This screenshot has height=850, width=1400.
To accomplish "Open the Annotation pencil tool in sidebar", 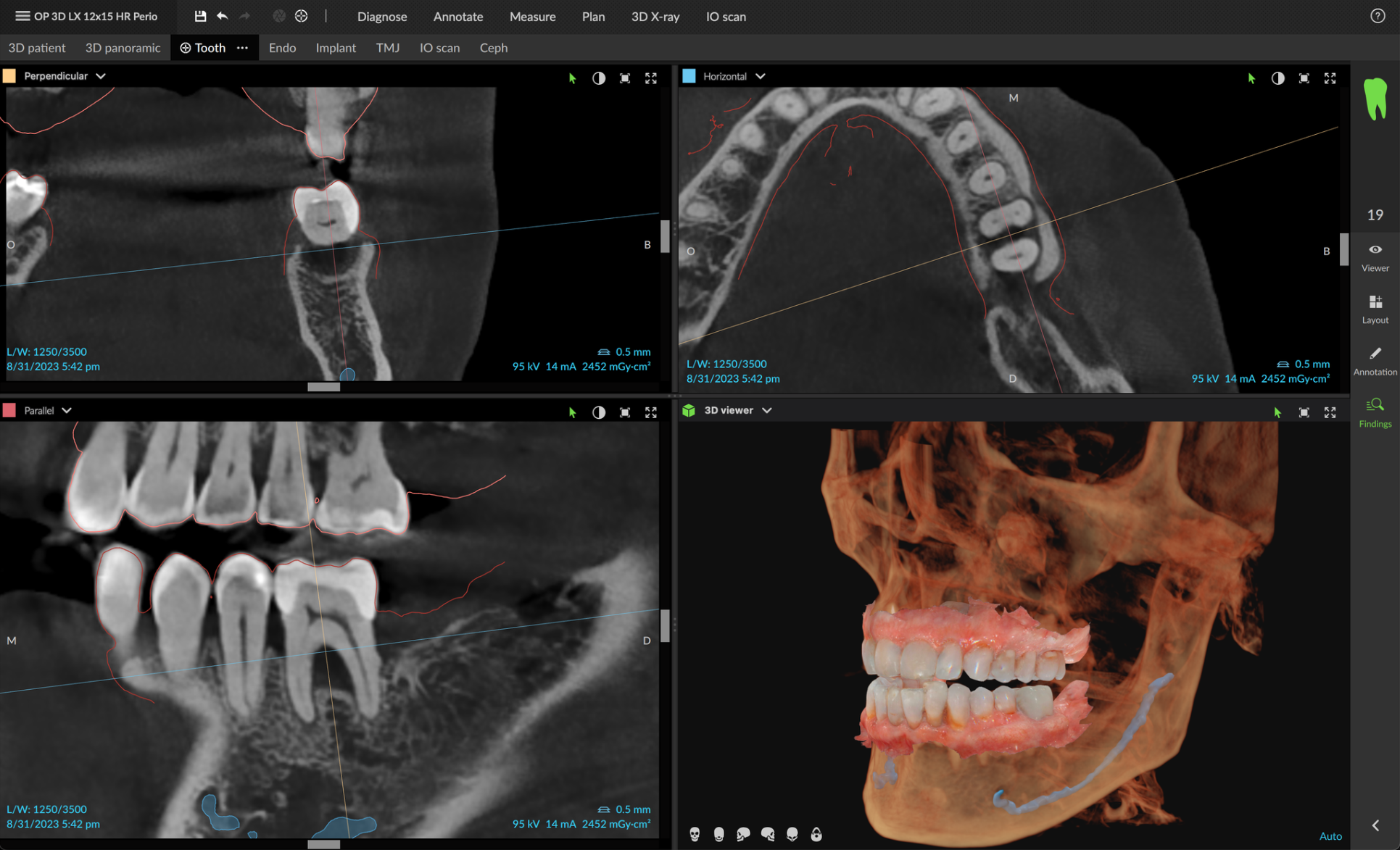I will click(1375, 360).
